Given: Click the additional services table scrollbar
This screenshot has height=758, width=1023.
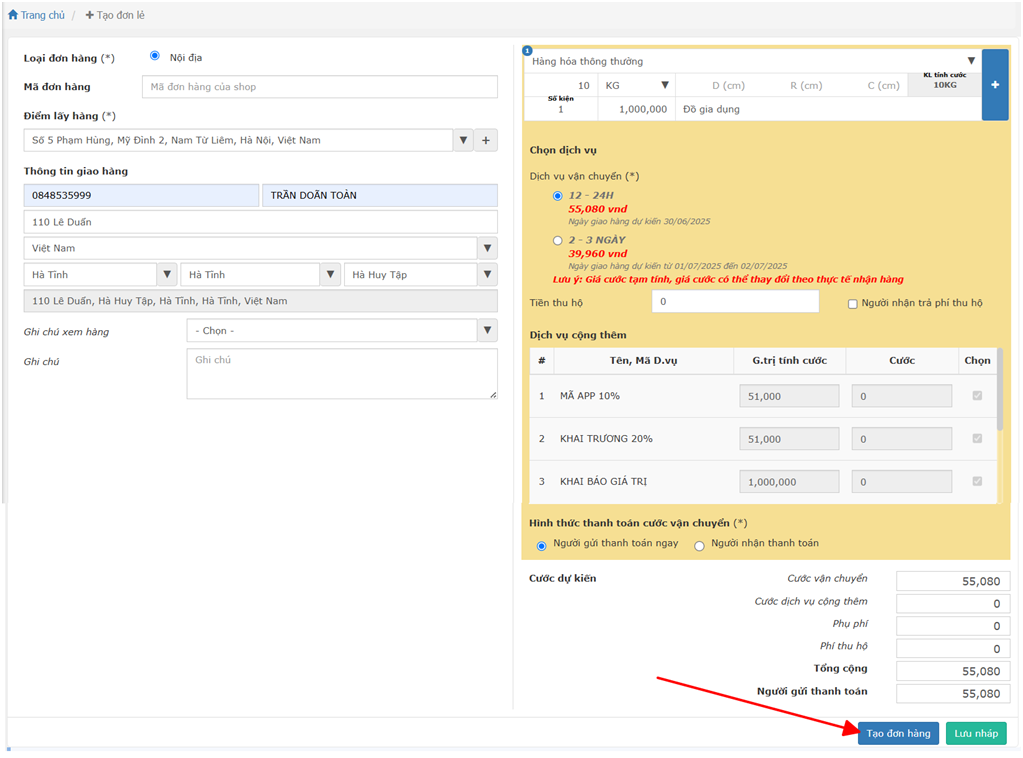Looking at the screenshot, I should tap(1000, 390).
